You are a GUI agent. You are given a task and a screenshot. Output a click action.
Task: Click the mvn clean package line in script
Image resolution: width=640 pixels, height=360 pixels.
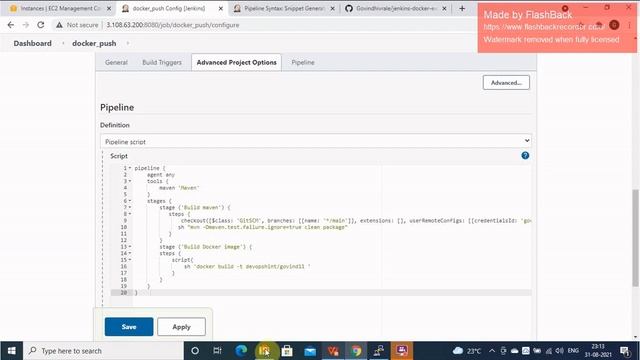click(x=263, y=227)
